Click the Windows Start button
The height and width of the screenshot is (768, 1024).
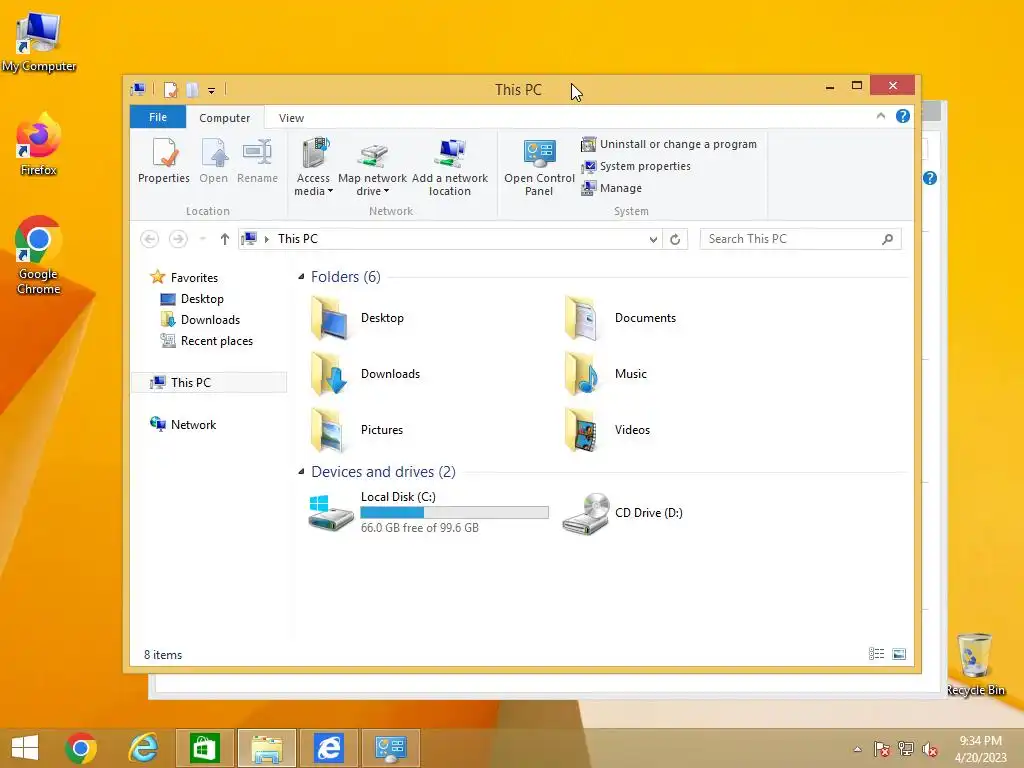pyautogui.click(x=25, y=748)
